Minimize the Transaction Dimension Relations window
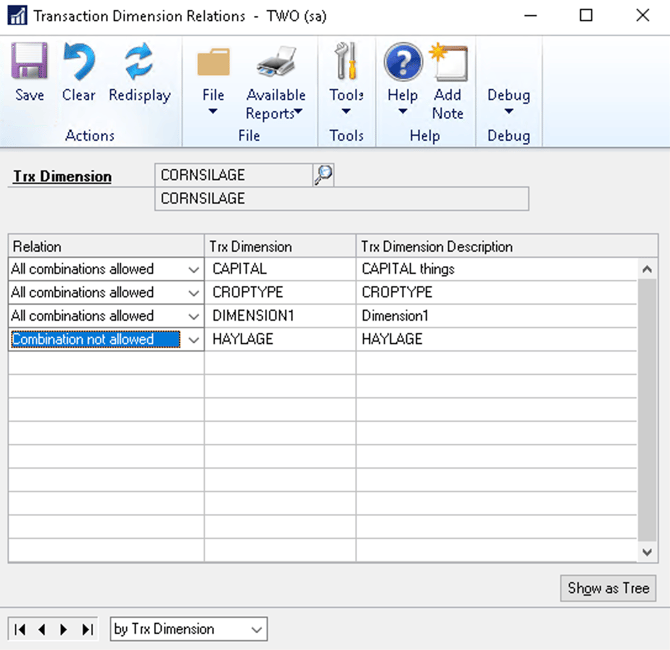The height and width of the screenshot is (650, 670). (530, 15)
